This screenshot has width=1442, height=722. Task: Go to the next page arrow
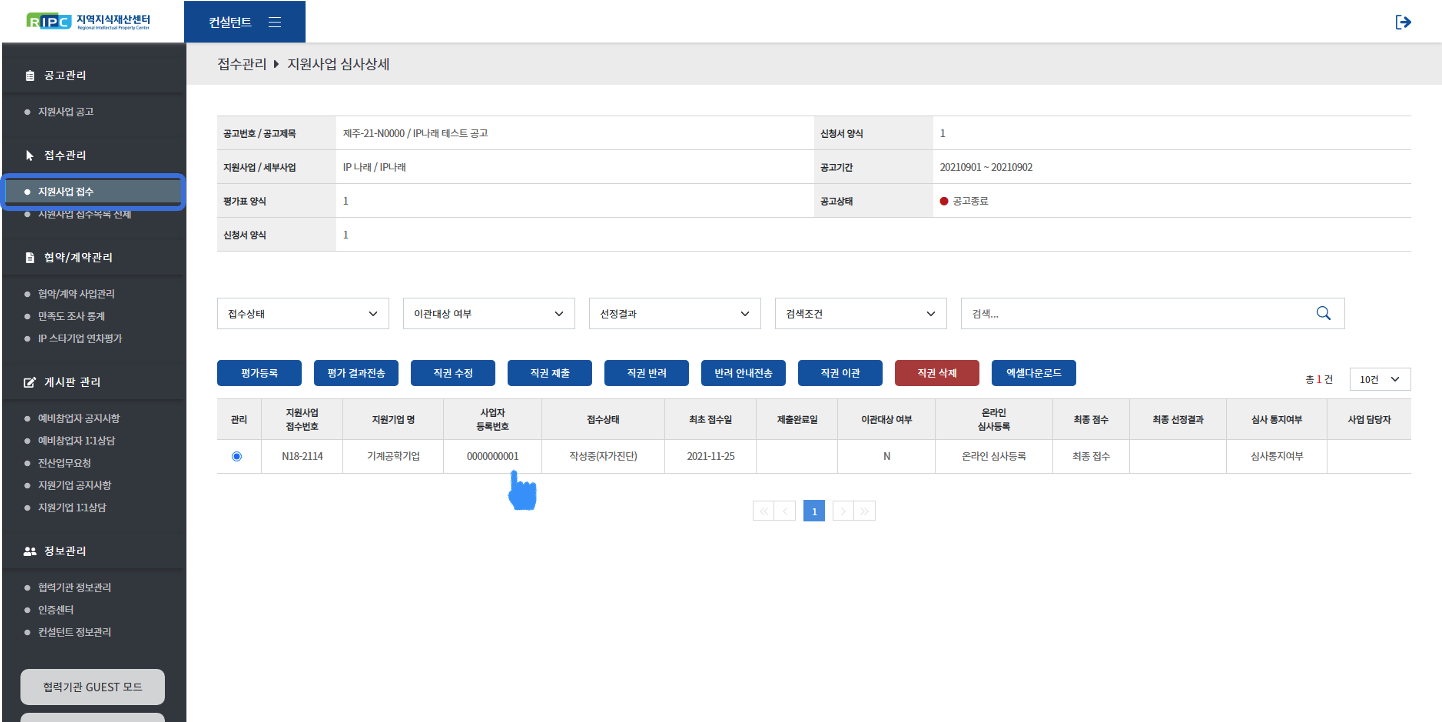842,511
